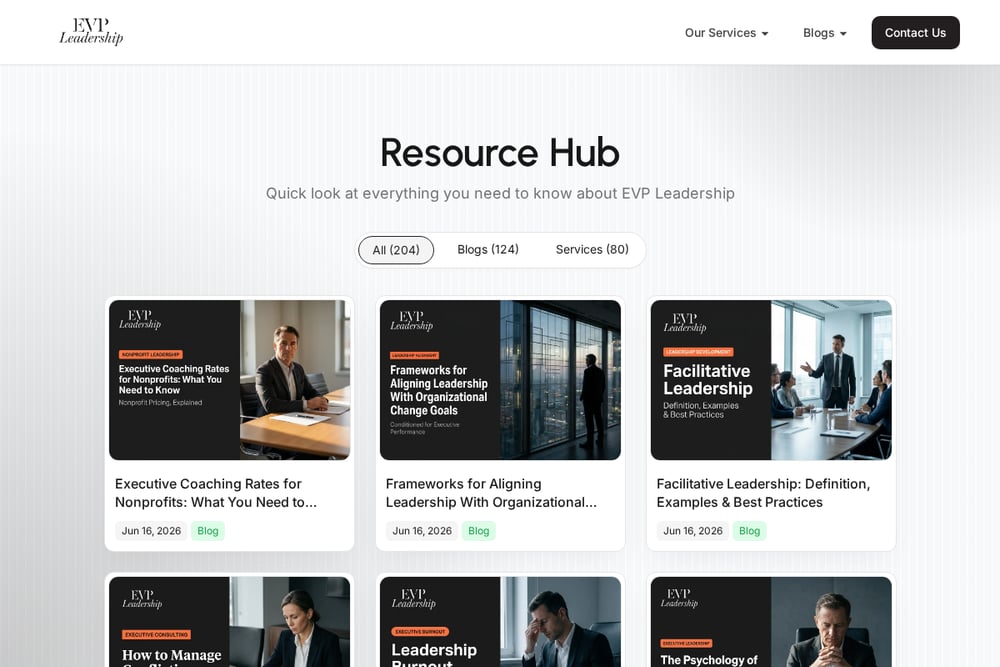Click the EVP Leadership logo in header
This screenshot has height=667, width=1000.
(x=91, y=32)
